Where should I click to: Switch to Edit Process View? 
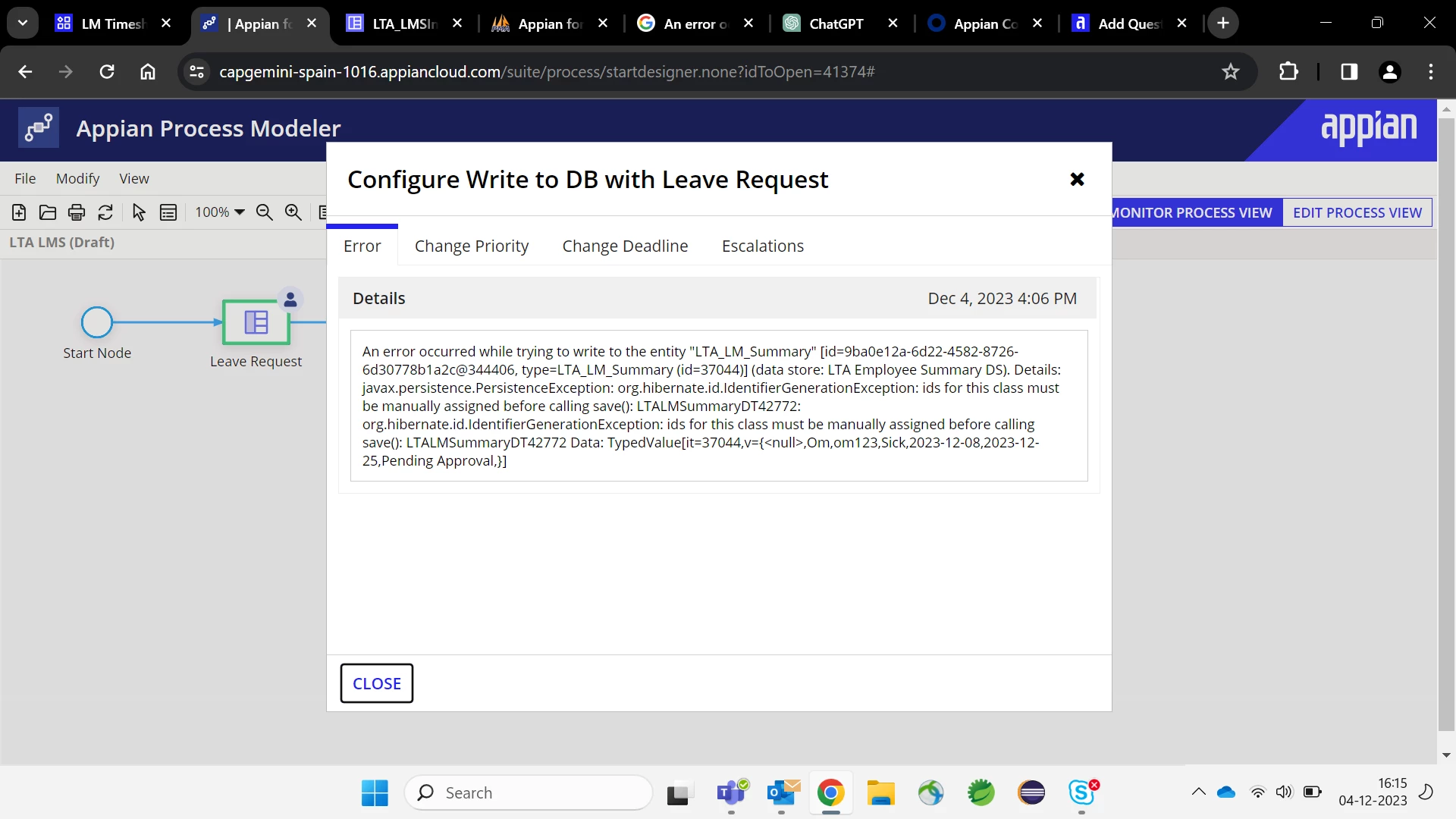(1357, 212)
